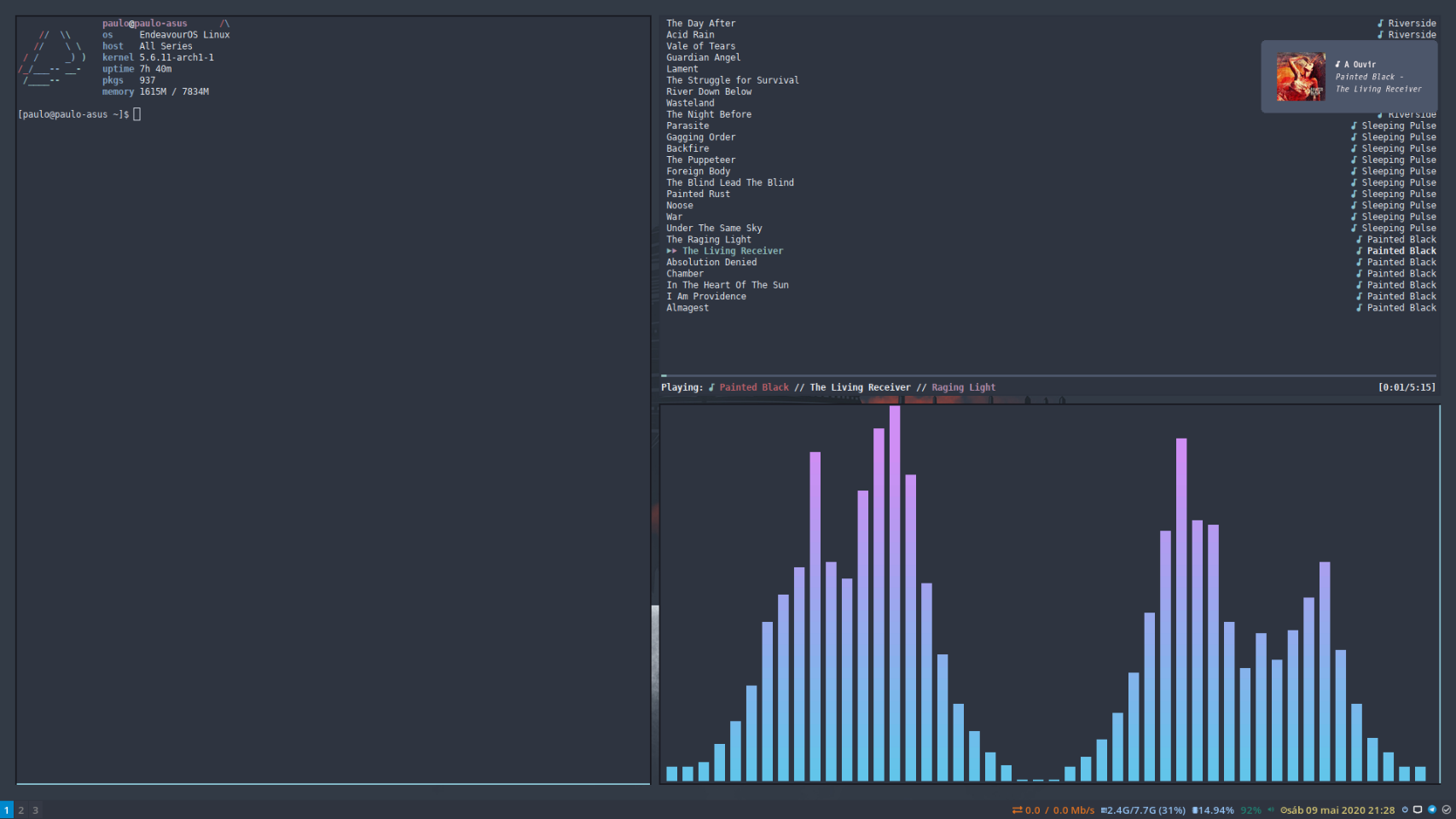Click the power icon in status bar
Screen dimensions: 1456x819
1405,810
